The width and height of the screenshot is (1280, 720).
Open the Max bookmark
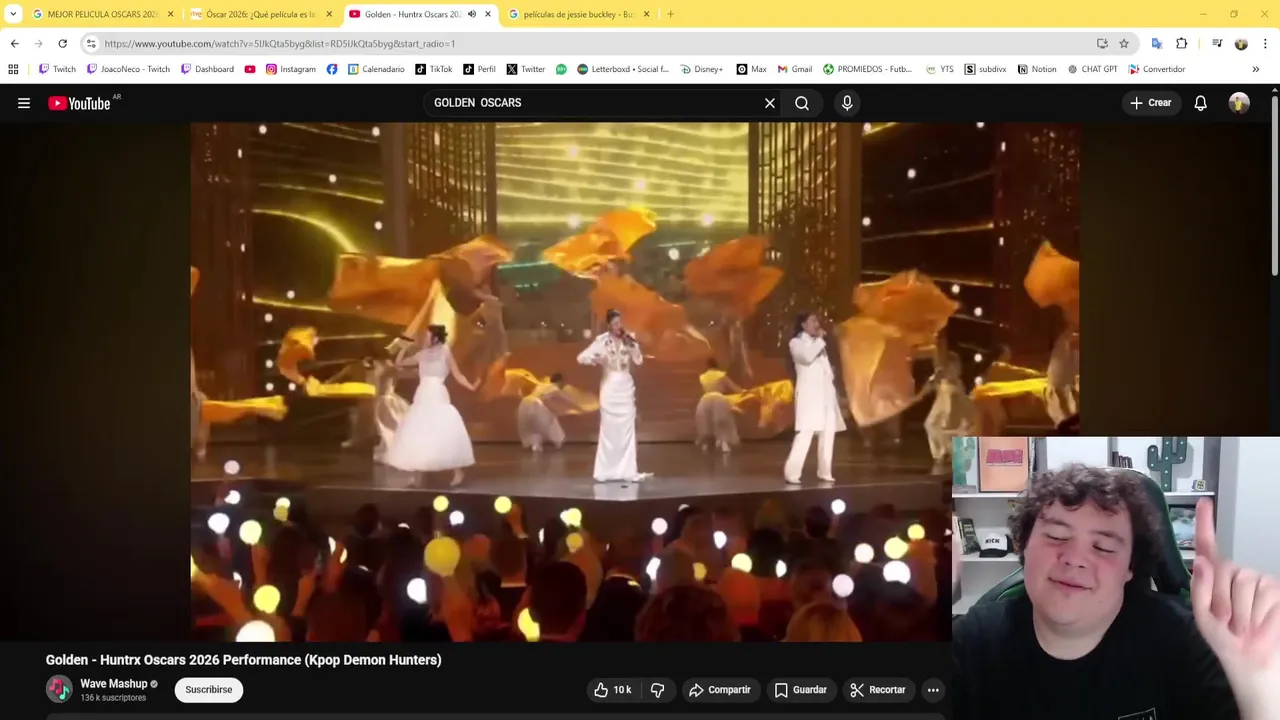(751, 69)
